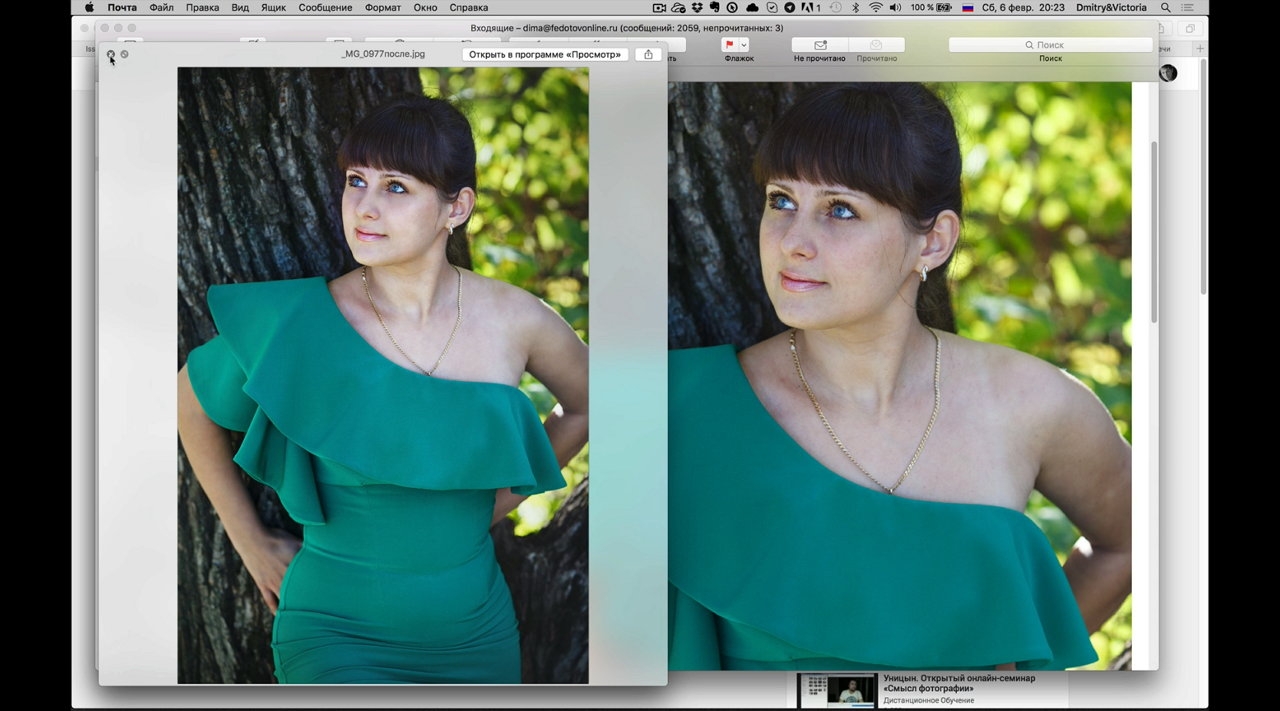The height and width of the screenshot is (711, 1280).
Task: Click the plus button at Mail window edge
Action: (x=1200, y=48)
